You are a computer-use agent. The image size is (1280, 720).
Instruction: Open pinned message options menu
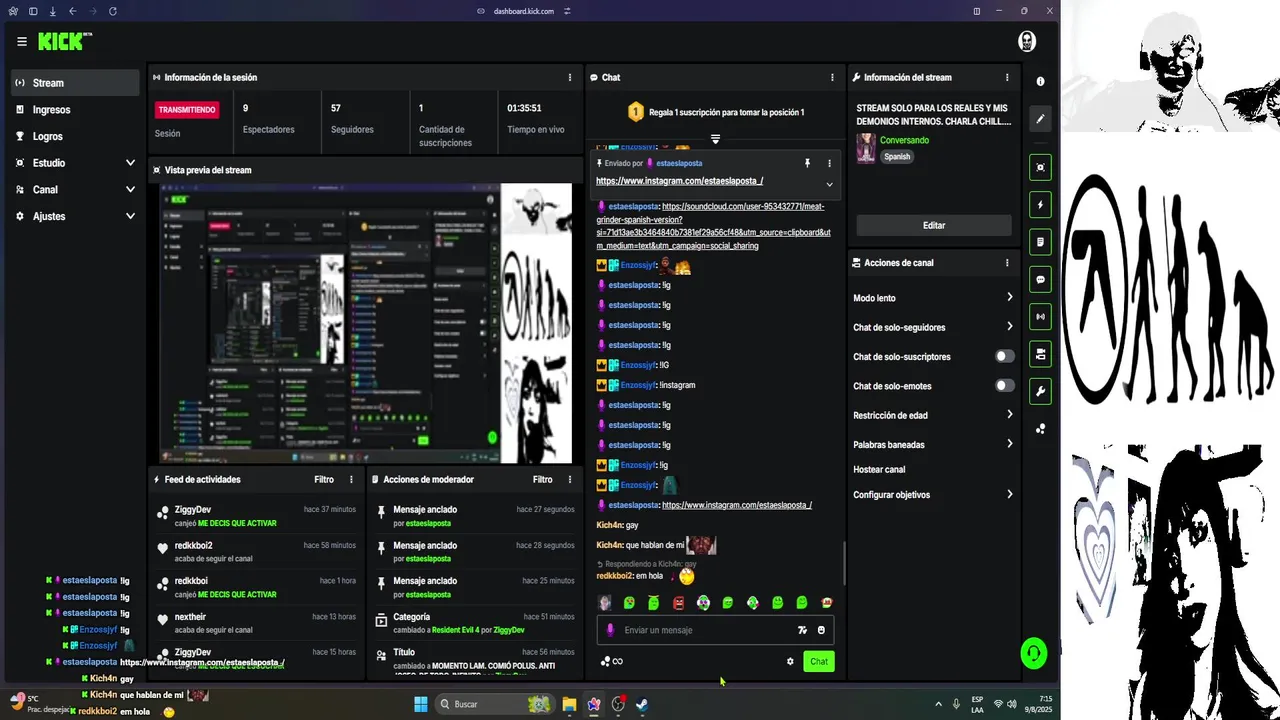tap(829, 163)
